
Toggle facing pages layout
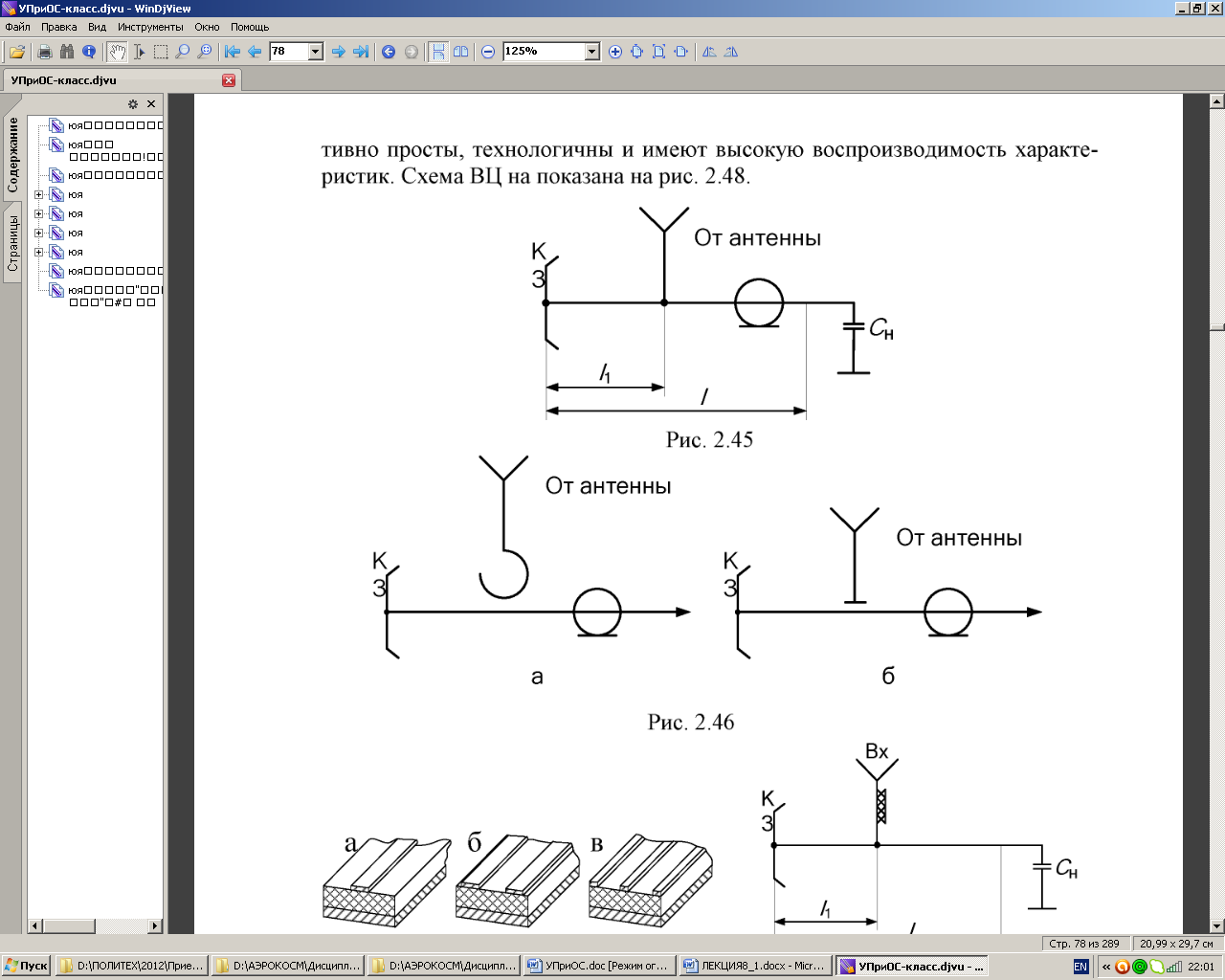461,52
